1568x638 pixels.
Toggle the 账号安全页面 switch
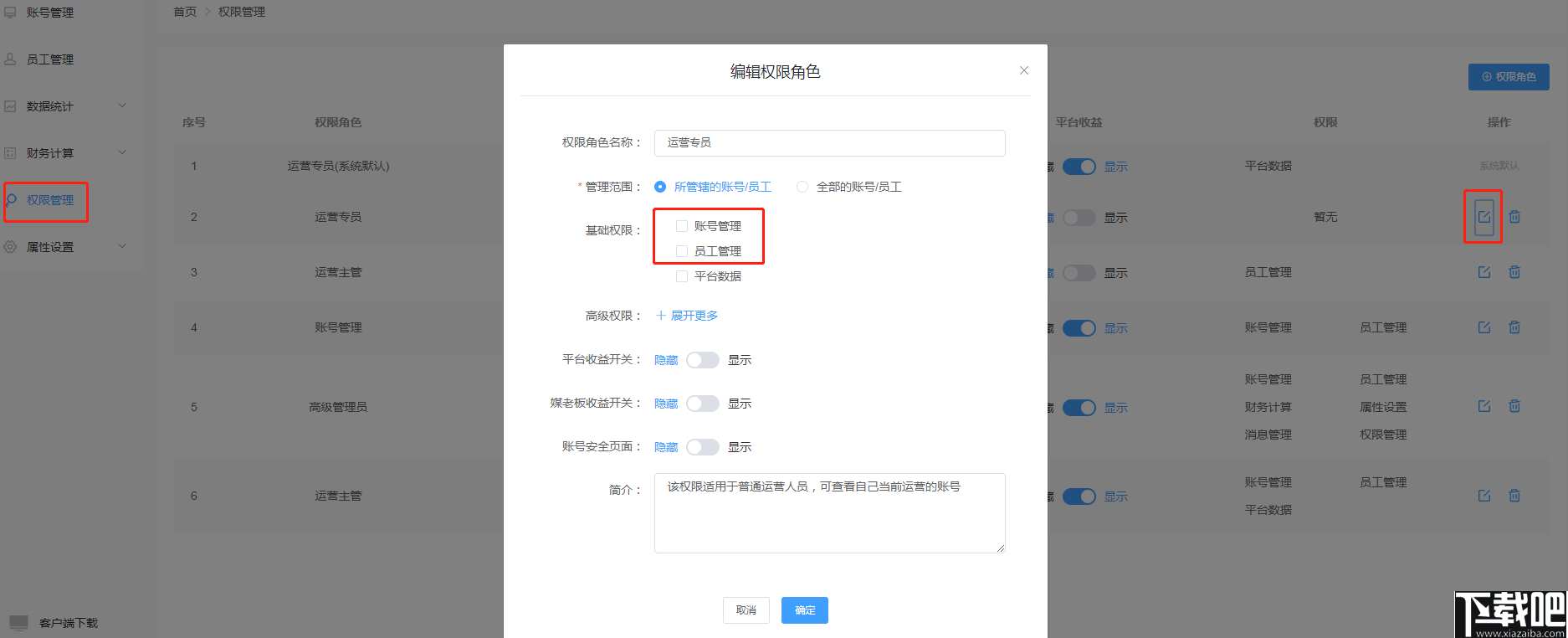pos(703,447)
